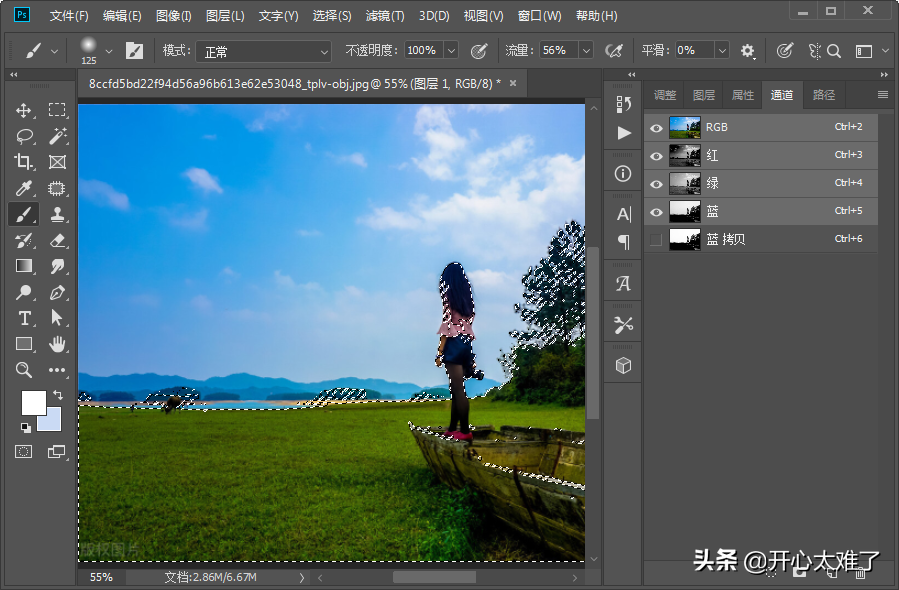Image resolution: width=899 pixels, height=590 pixels.
Task: Hide the 绿 channel
Action: [656, 184]
